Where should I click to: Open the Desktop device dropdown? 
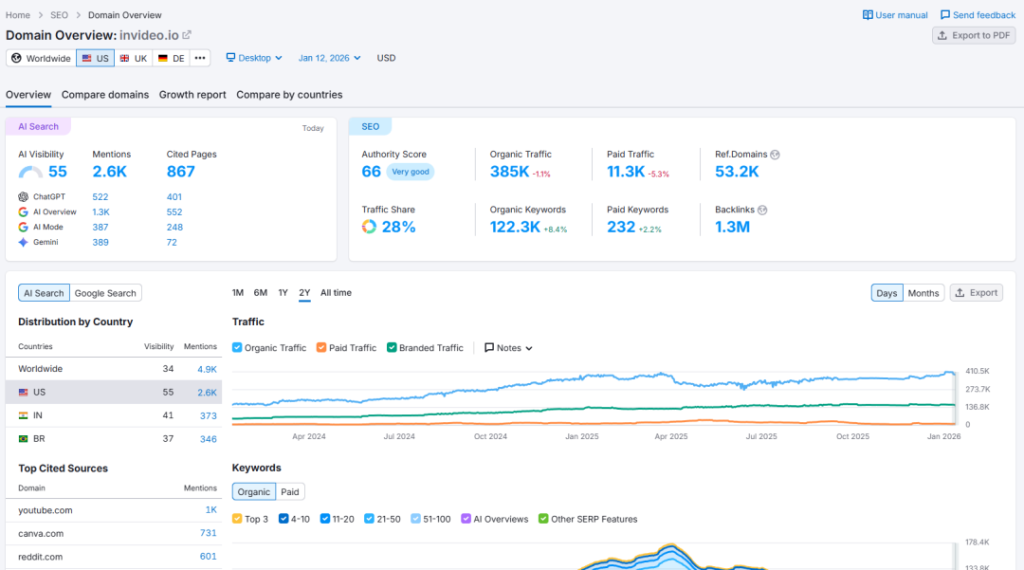point(254,58)
